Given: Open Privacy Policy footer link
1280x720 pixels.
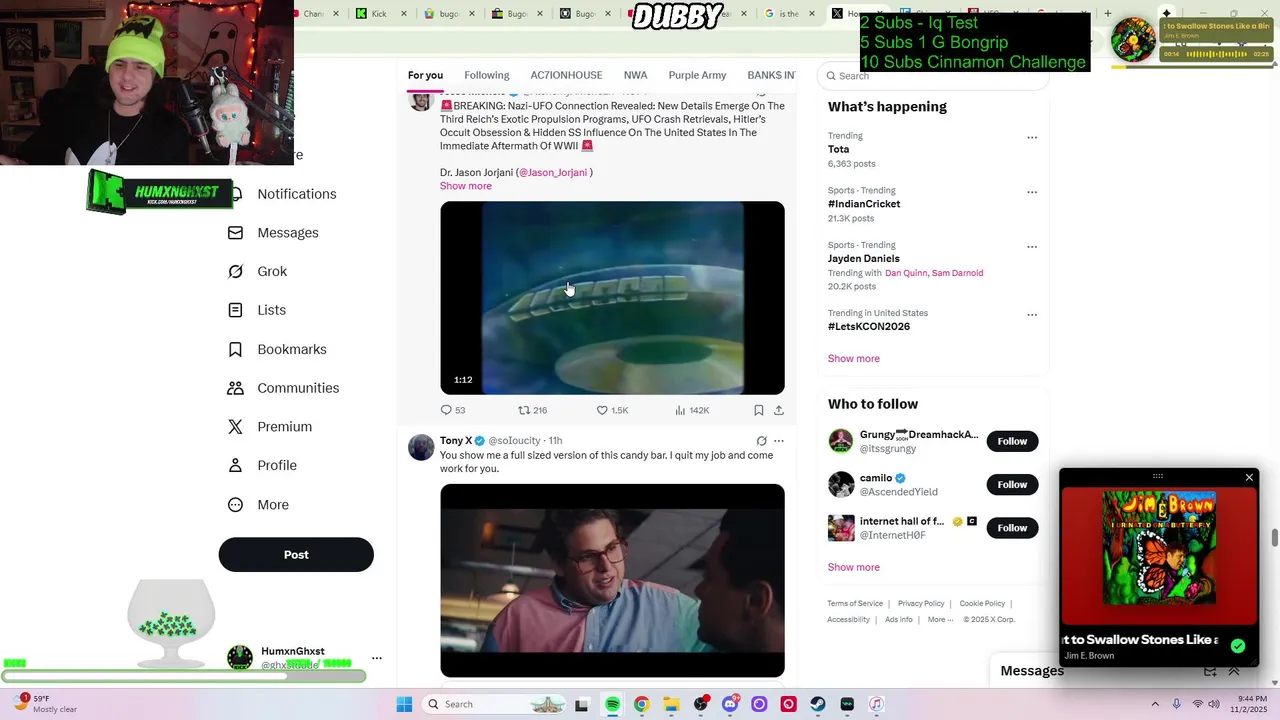Looking at the screenshot, I should coord(921,604).
